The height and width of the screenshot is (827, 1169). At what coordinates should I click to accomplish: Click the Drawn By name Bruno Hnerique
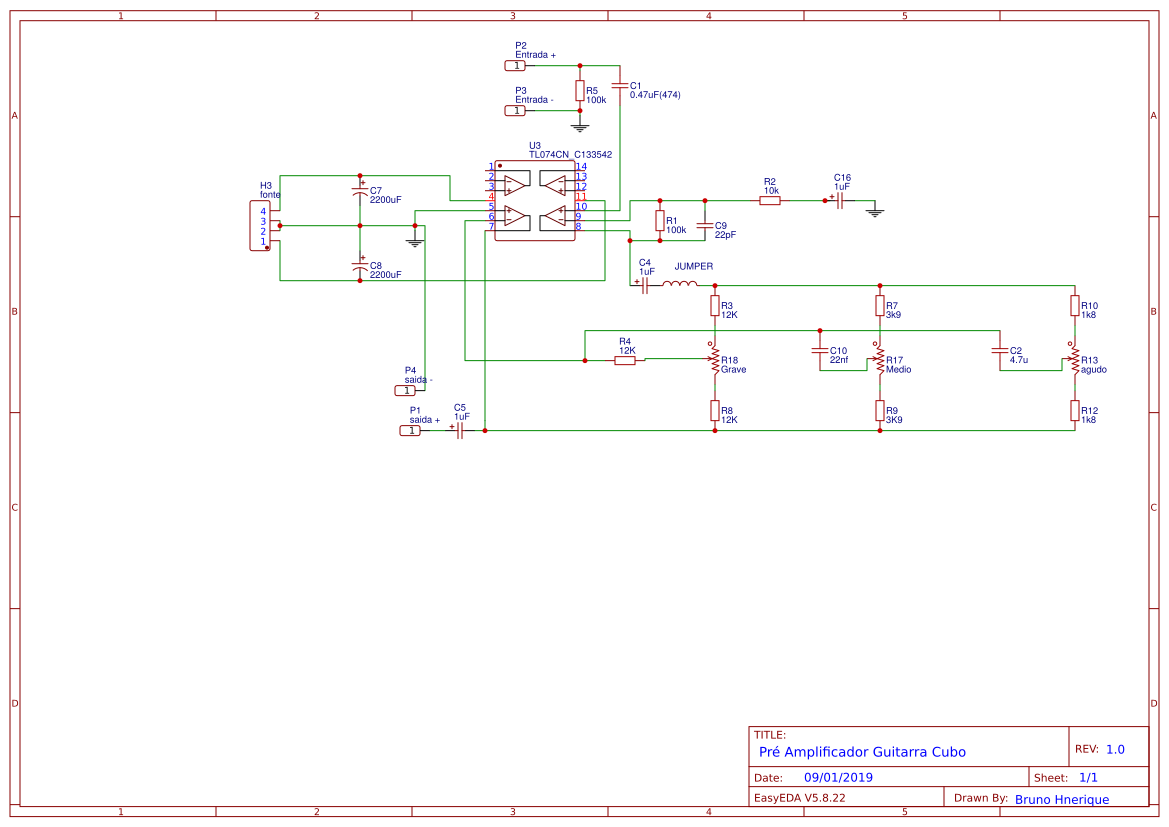tap(1061, 799)
